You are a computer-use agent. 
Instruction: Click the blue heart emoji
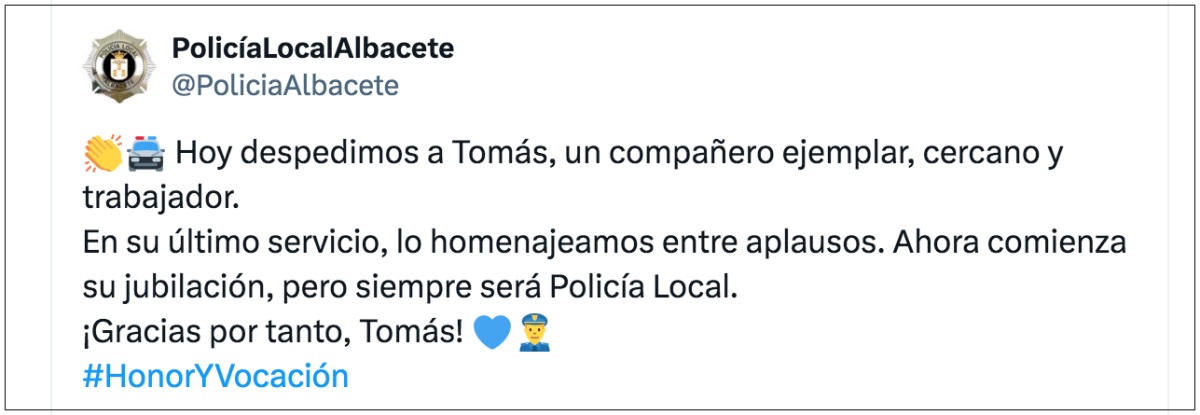coord(492,332)
